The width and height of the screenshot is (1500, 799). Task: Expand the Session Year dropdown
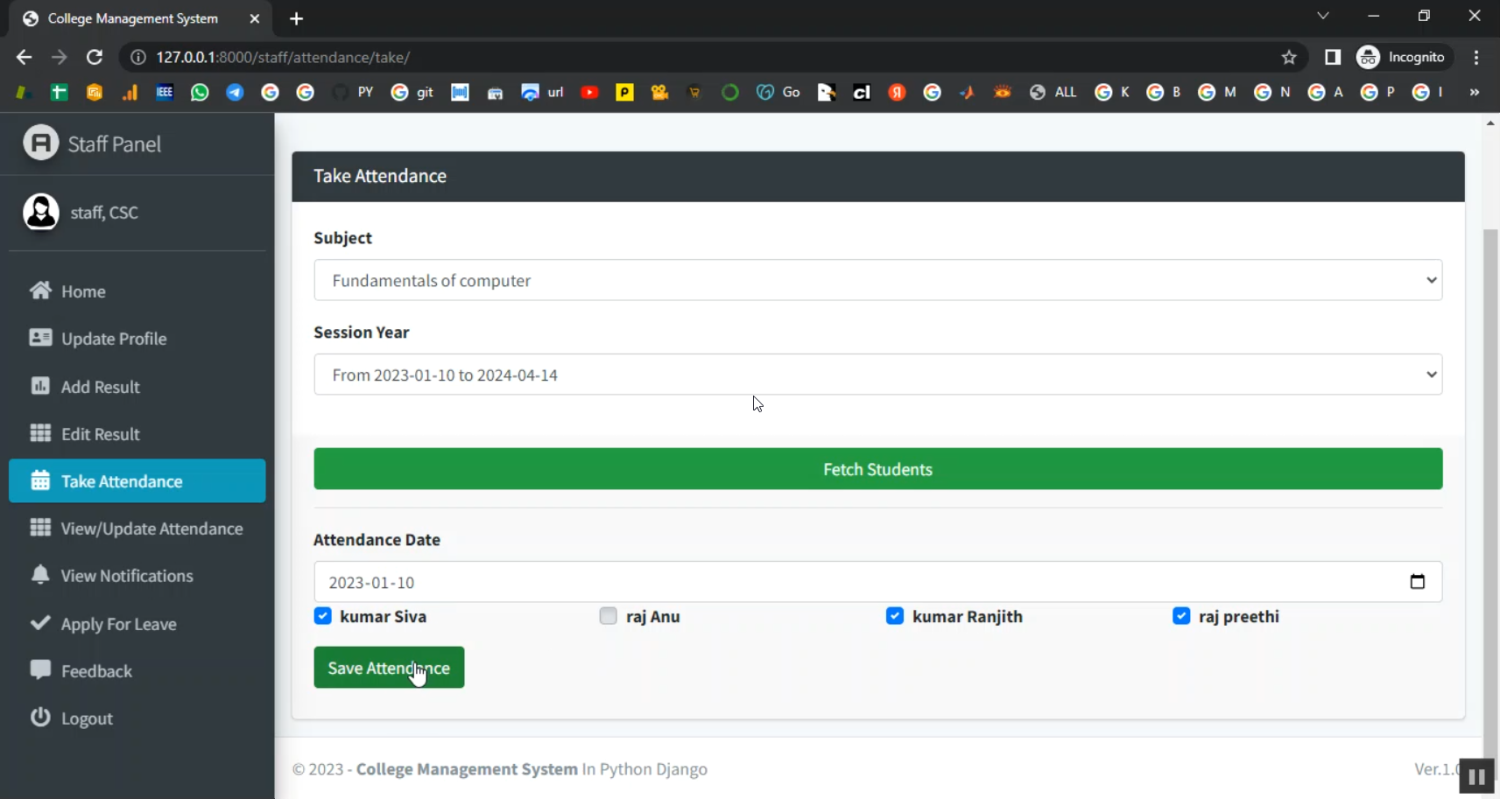(x=877, y=375)
